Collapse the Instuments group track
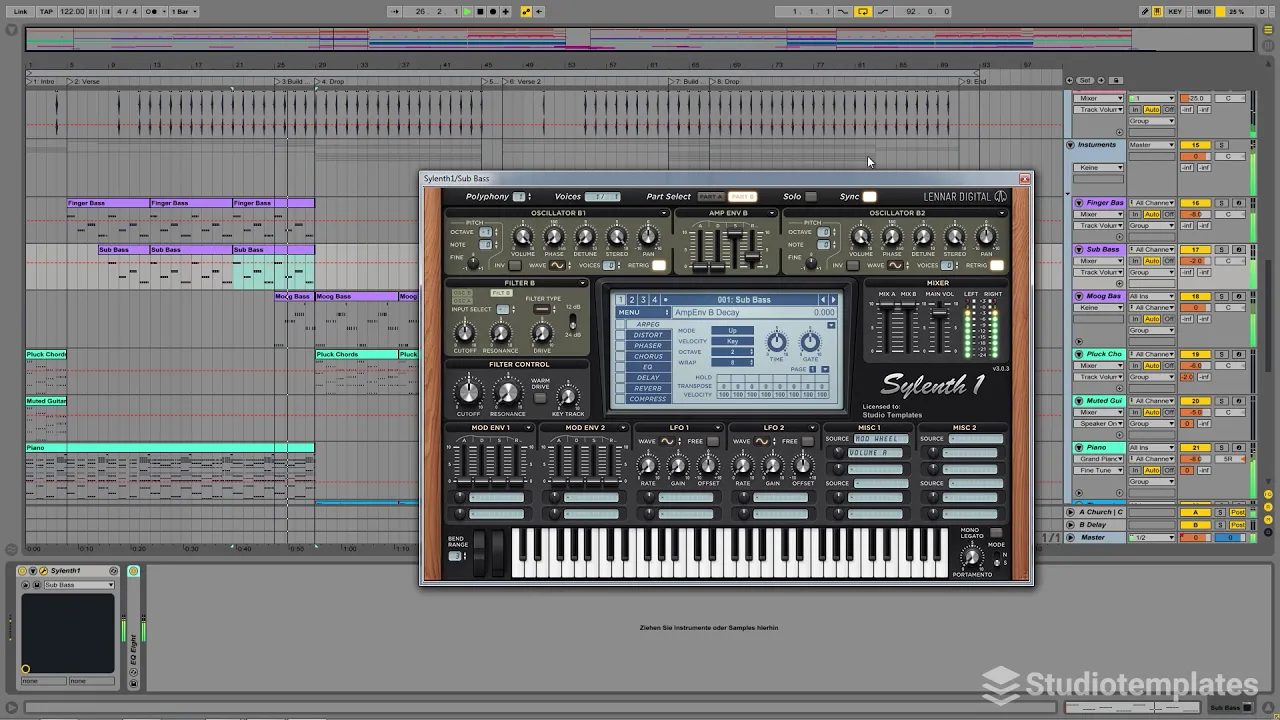 point(1070,145)
